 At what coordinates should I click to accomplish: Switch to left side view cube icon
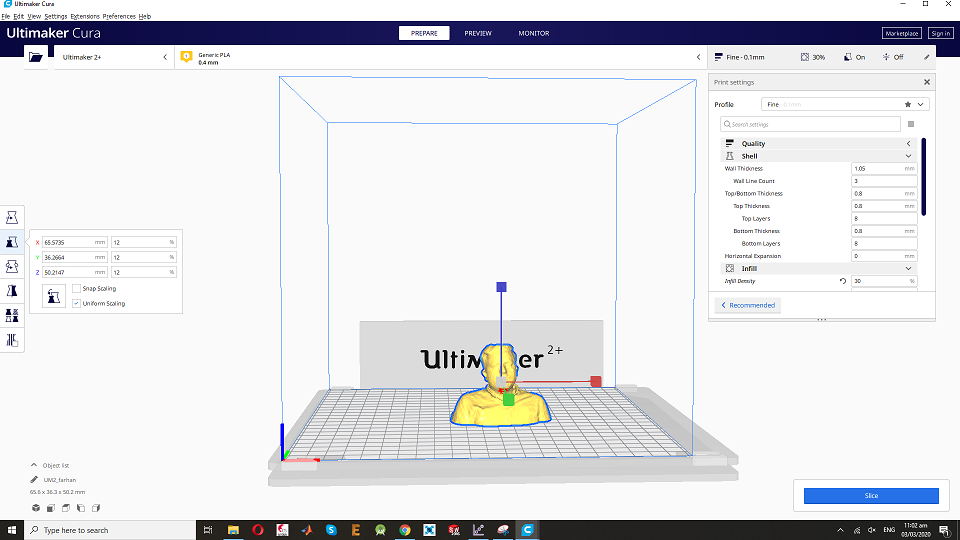[81, 508]
